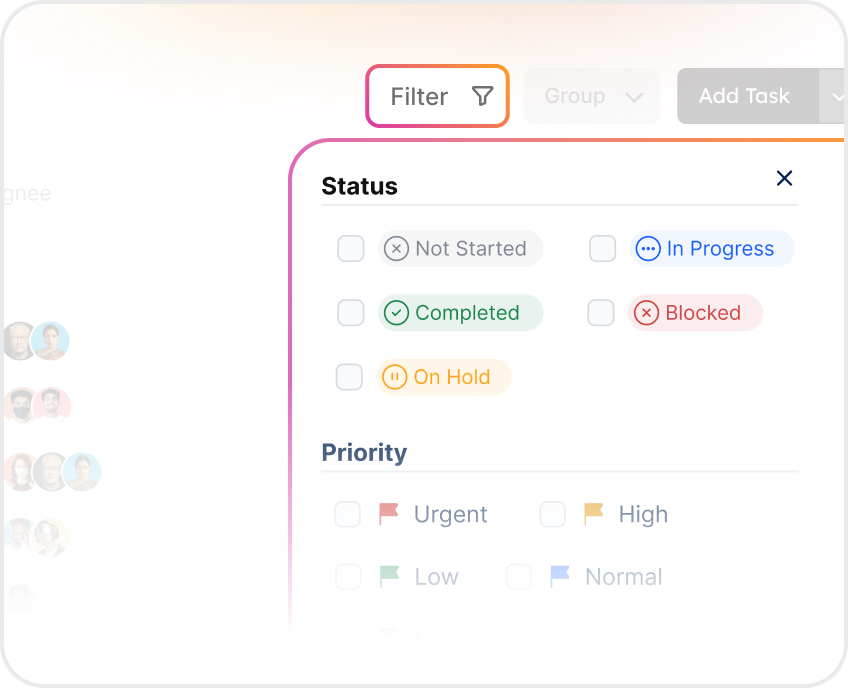Click the yellow High priority flag
Viewport: 848px width, 688px height.
pyautogui.click(x=594, y=514)
